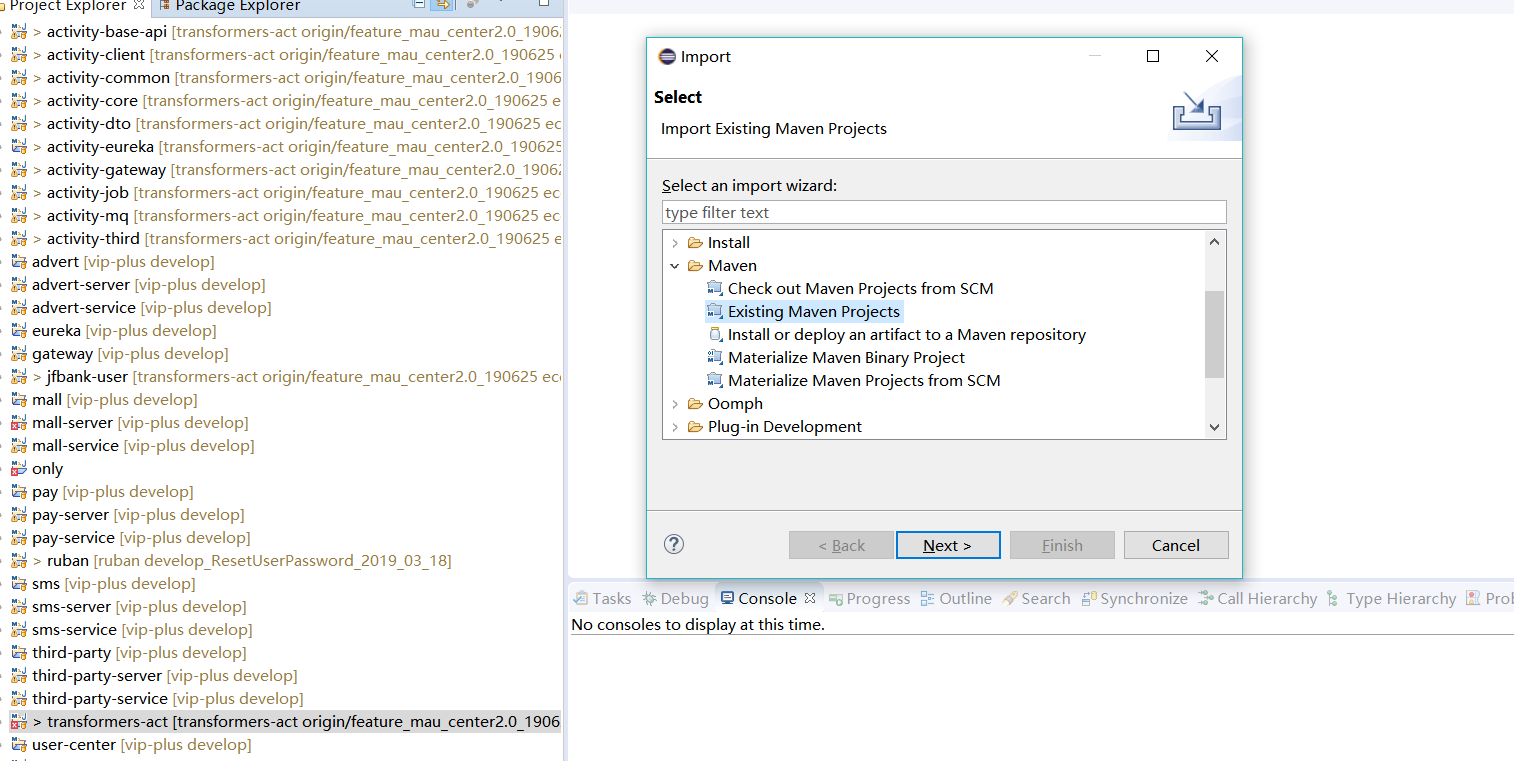Click the wizard list scrollbar up arrow
1514x761 pixels.
click(1215, 242)
